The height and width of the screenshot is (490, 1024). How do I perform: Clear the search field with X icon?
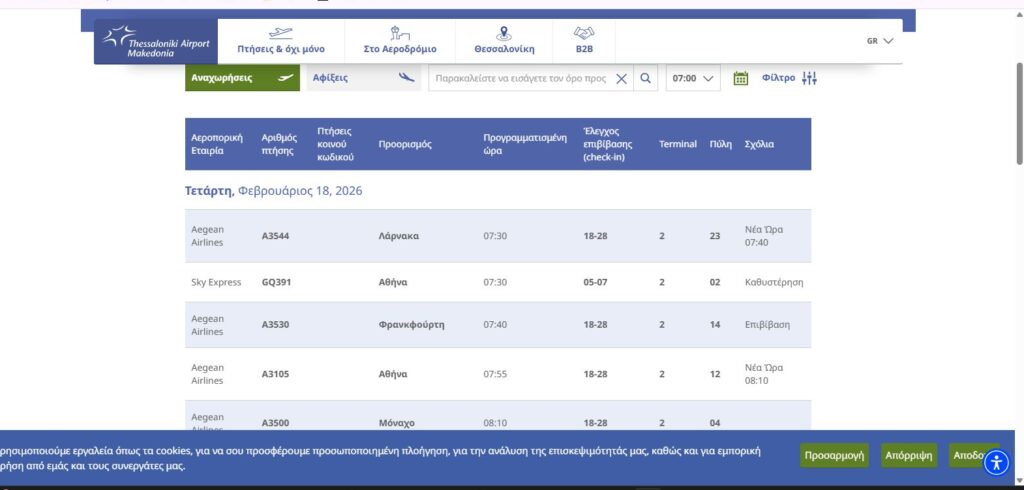[x=621, y=78]
